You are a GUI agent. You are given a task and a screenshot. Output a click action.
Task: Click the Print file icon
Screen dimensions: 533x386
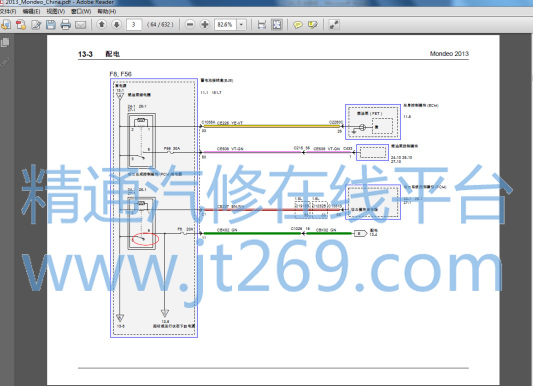[66, 25]
